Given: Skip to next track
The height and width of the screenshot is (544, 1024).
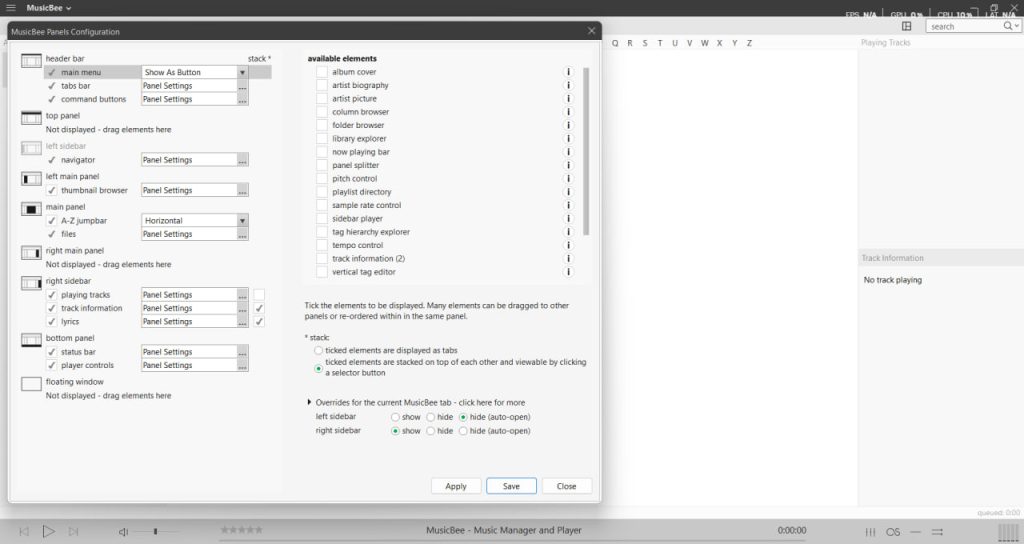Looking at the screenshot, I should pos(73,532).
